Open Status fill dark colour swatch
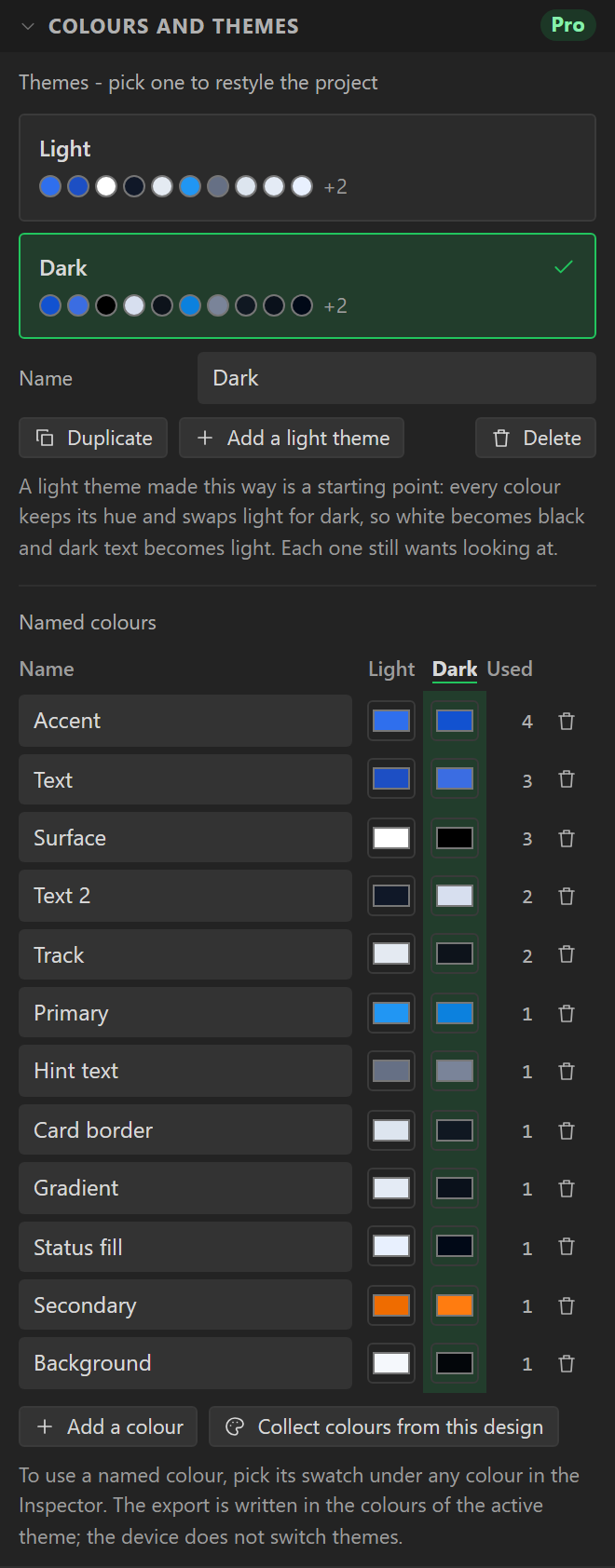The width and height of the screenshot is (615, 1568). (x=455, y=1247)
